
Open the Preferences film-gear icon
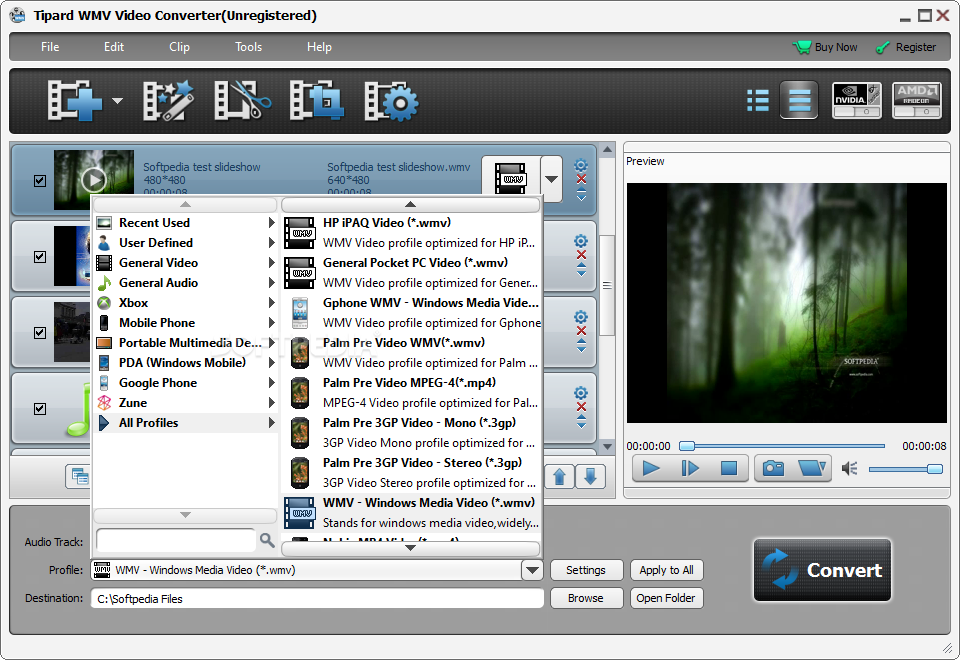(391, 101)
